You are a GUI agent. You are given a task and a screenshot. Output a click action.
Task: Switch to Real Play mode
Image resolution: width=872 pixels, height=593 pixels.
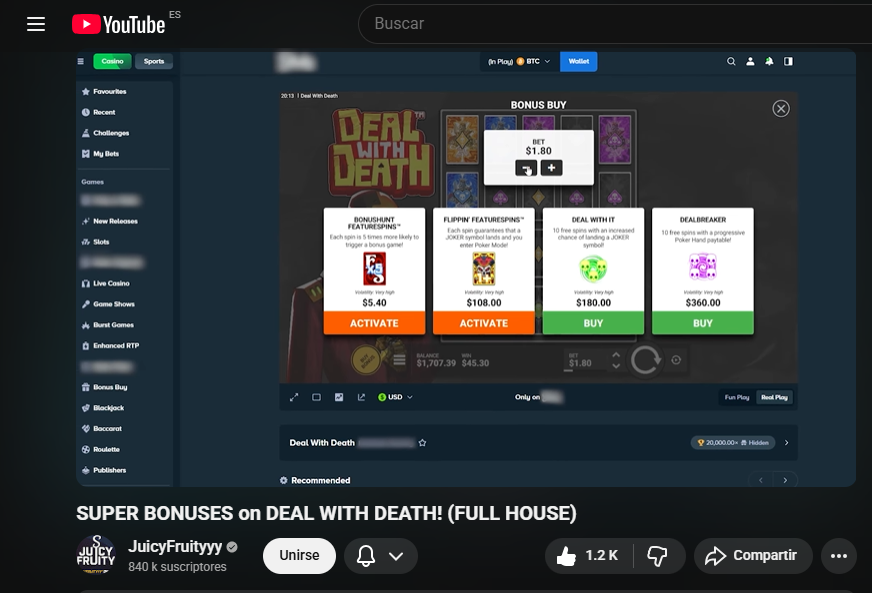774,397
